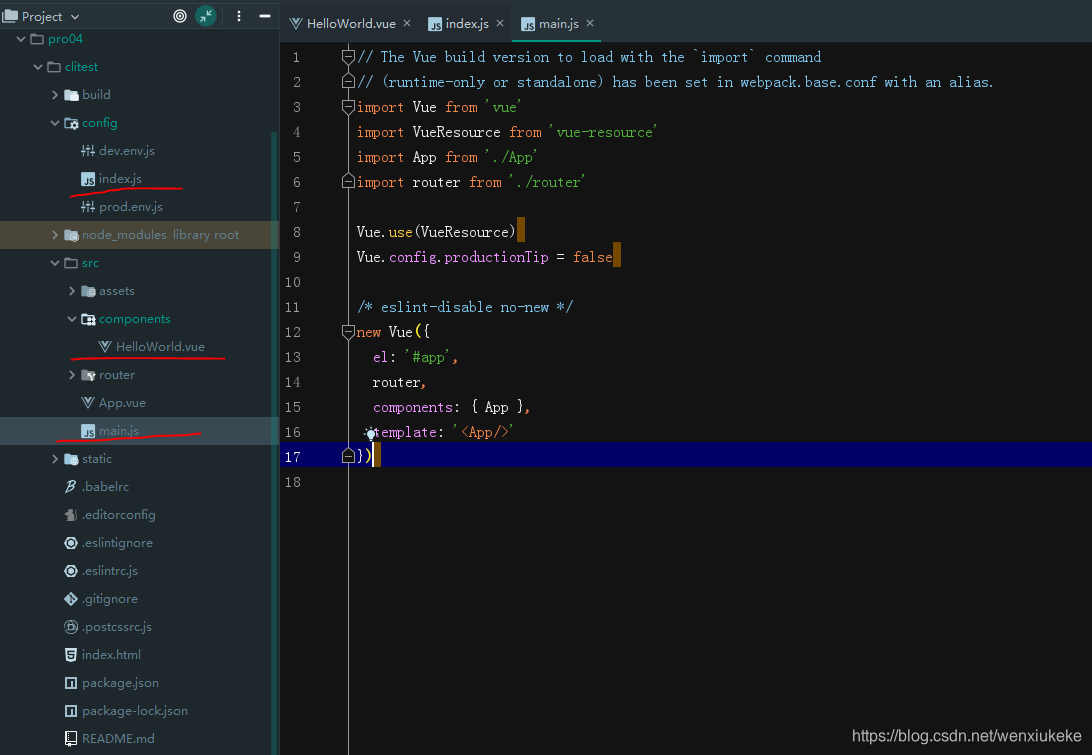Fold the new Vue block at line 12
The image size is (1092, 755).
(x=348, y=332)
